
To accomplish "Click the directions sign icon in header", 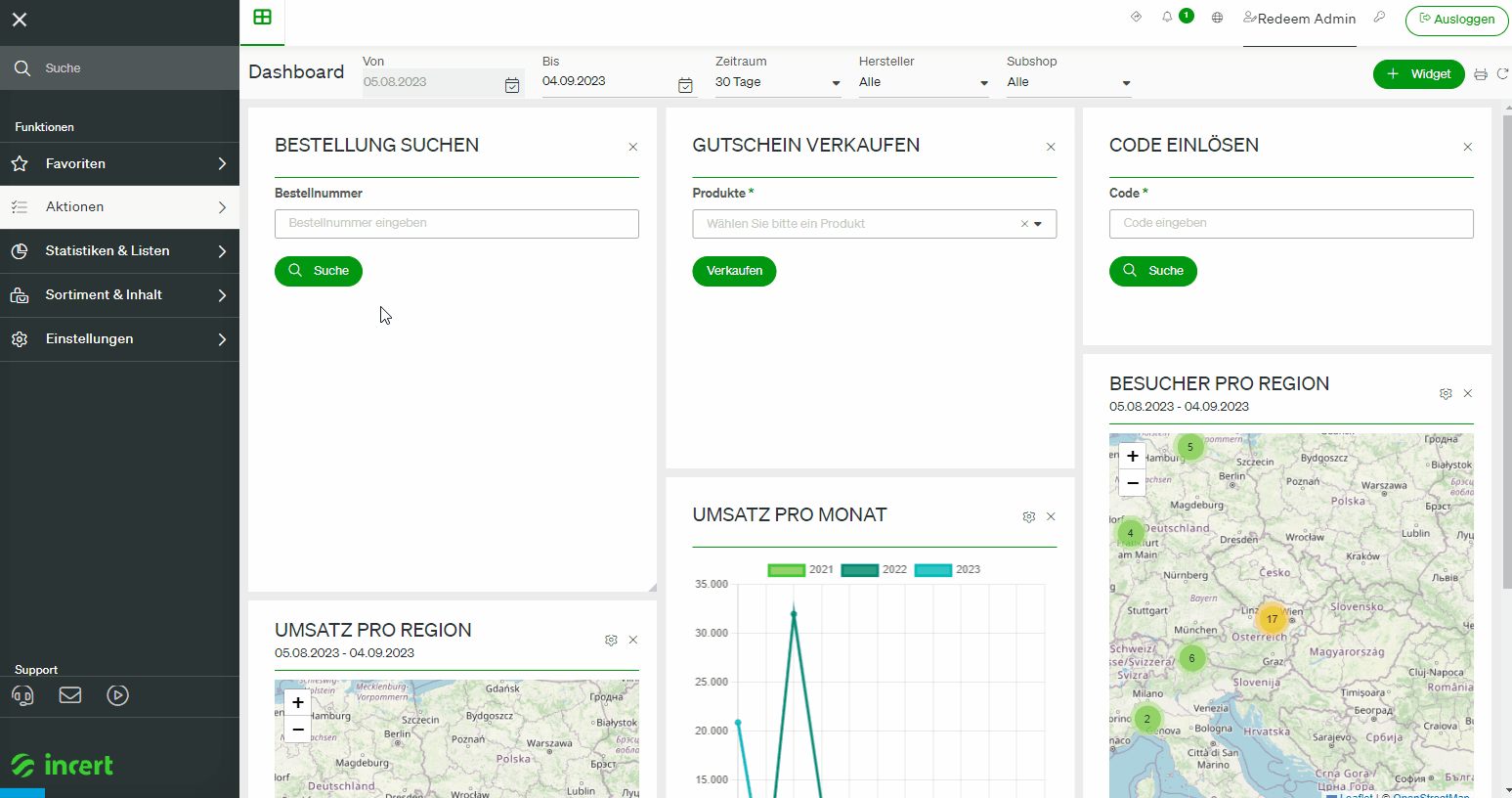I will [x=1136, y=17].
